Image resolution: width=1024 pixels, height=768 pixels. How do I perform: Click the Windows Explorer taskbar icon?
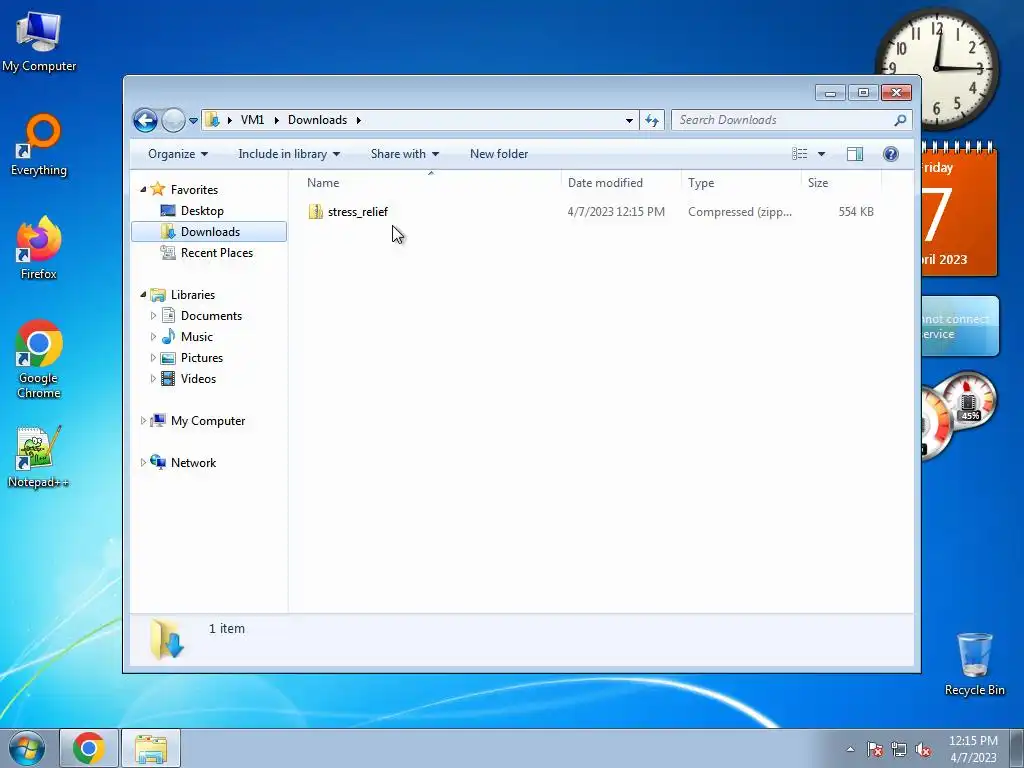151,748
